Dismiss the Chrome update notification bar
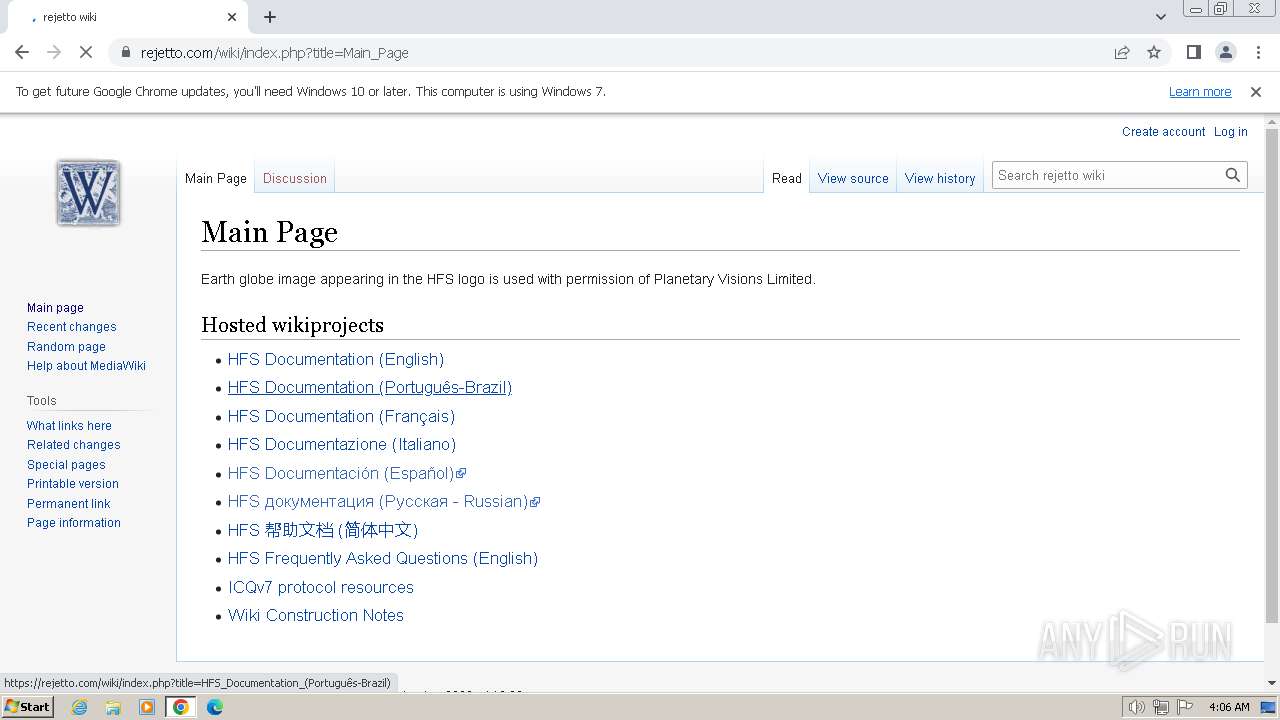The height and width of the screenshot is (720, 1280). pos(1256,91)
